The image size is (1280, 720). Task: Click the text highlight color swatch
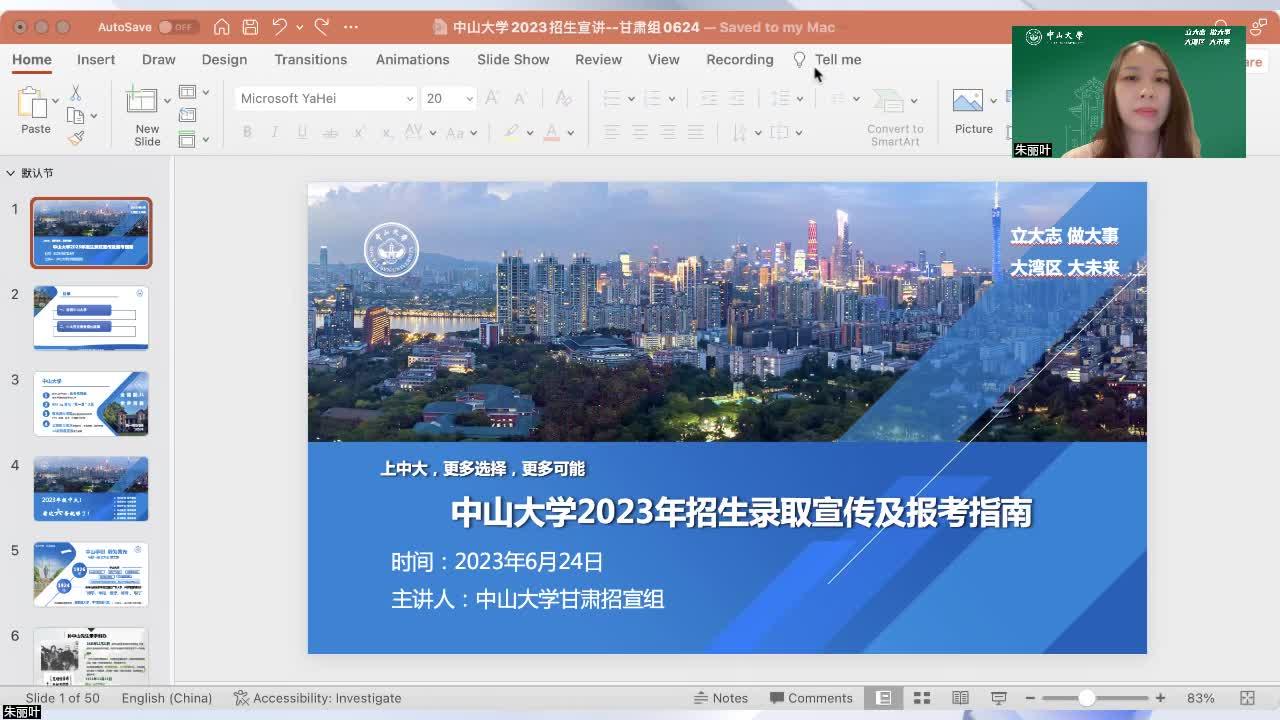point(512,132)
